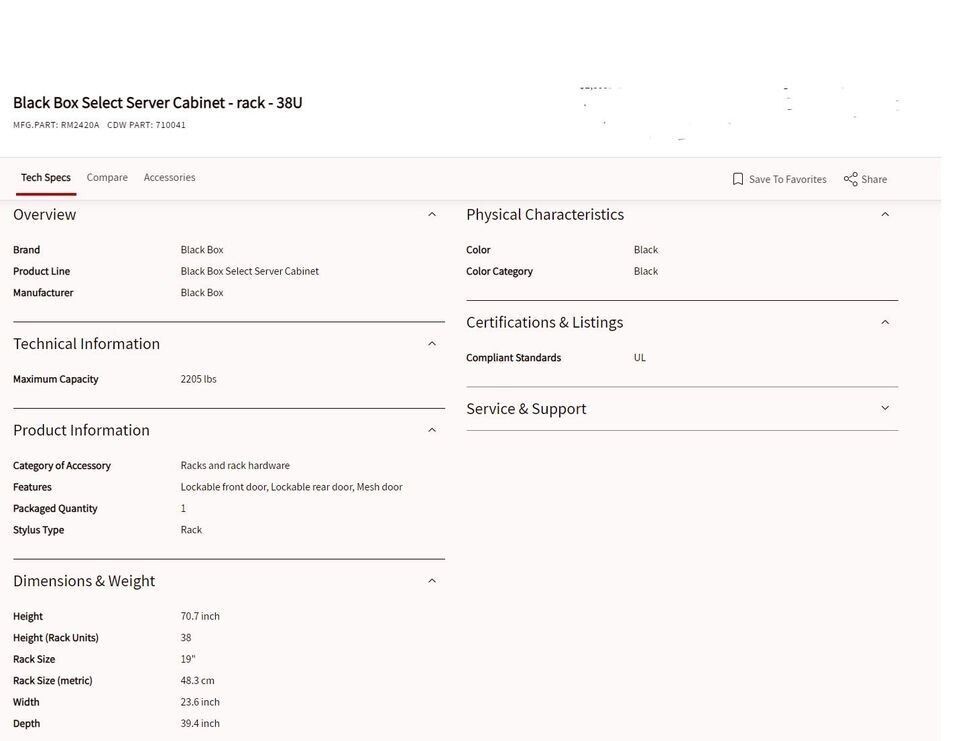960x741 pixels.
Task: Click the Brand value Black Box
Action: [202, 250]
